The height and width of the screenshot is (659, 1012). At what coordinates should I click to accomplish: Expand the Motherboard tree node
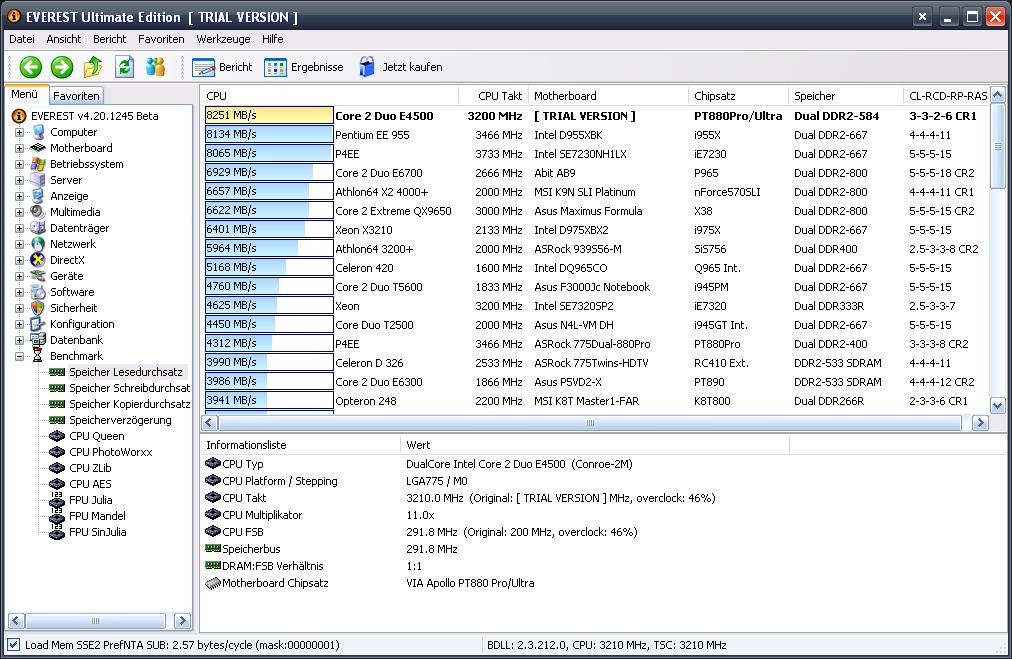pyautogui.click(x=19, y=148)
